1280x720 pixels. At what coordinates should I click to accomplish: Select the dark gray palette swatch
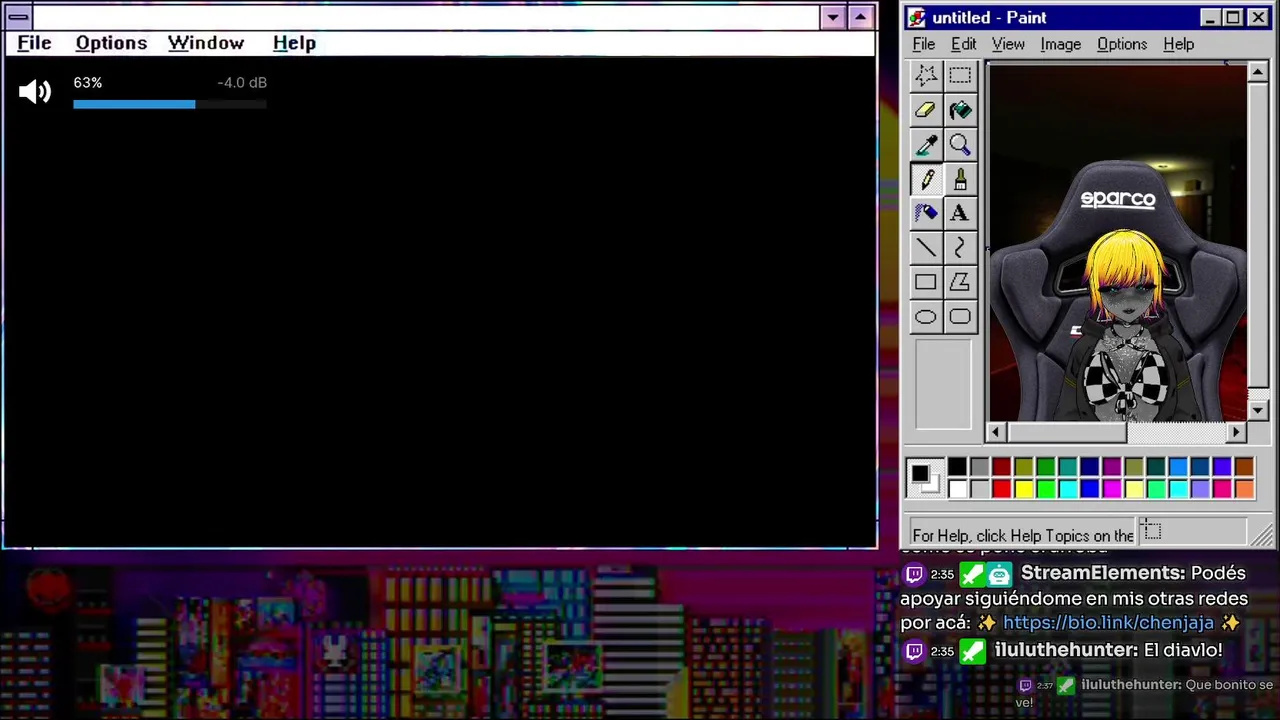point(979,467)
